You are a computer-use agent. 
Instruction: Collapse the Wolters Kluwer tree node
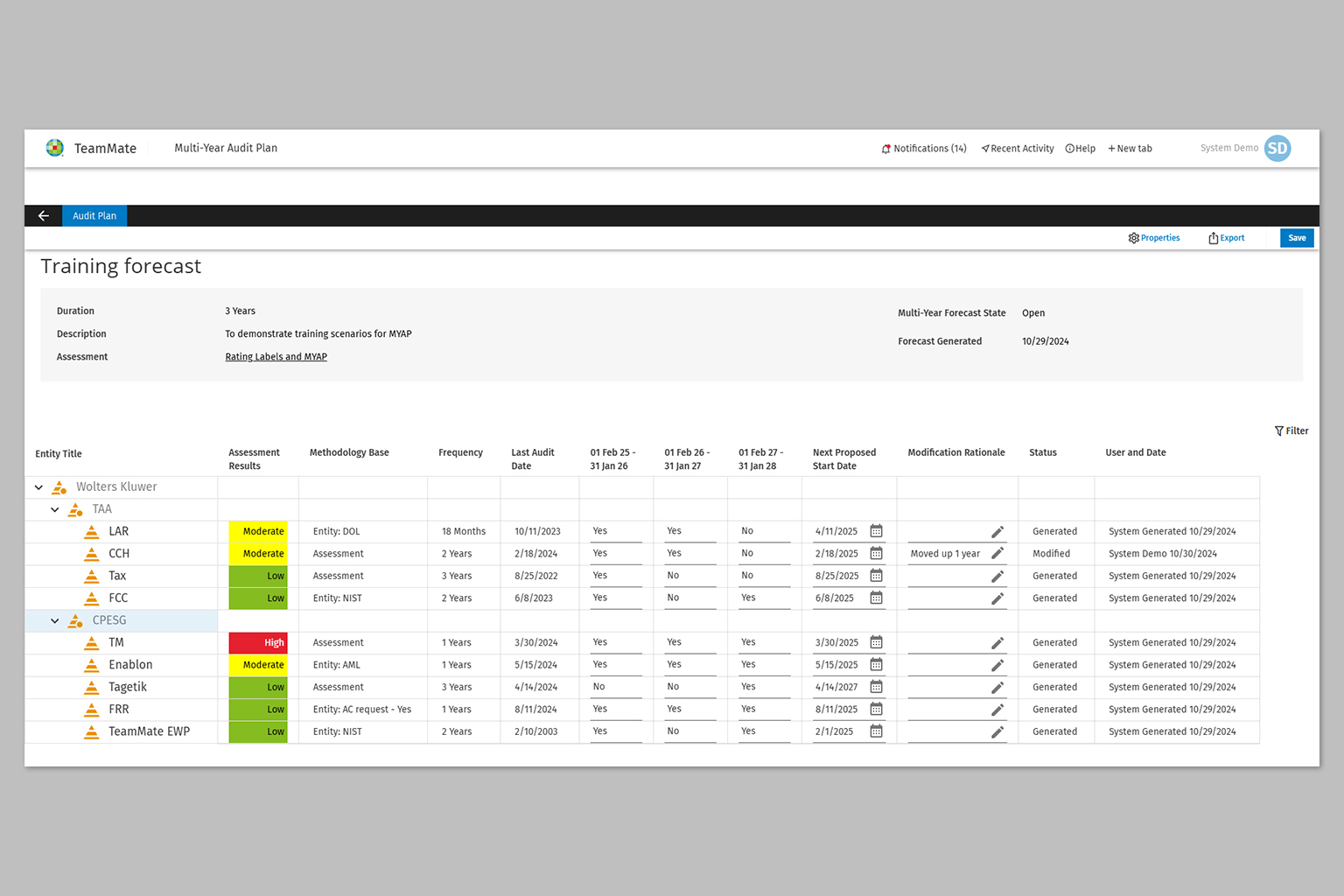pos(38,487)
